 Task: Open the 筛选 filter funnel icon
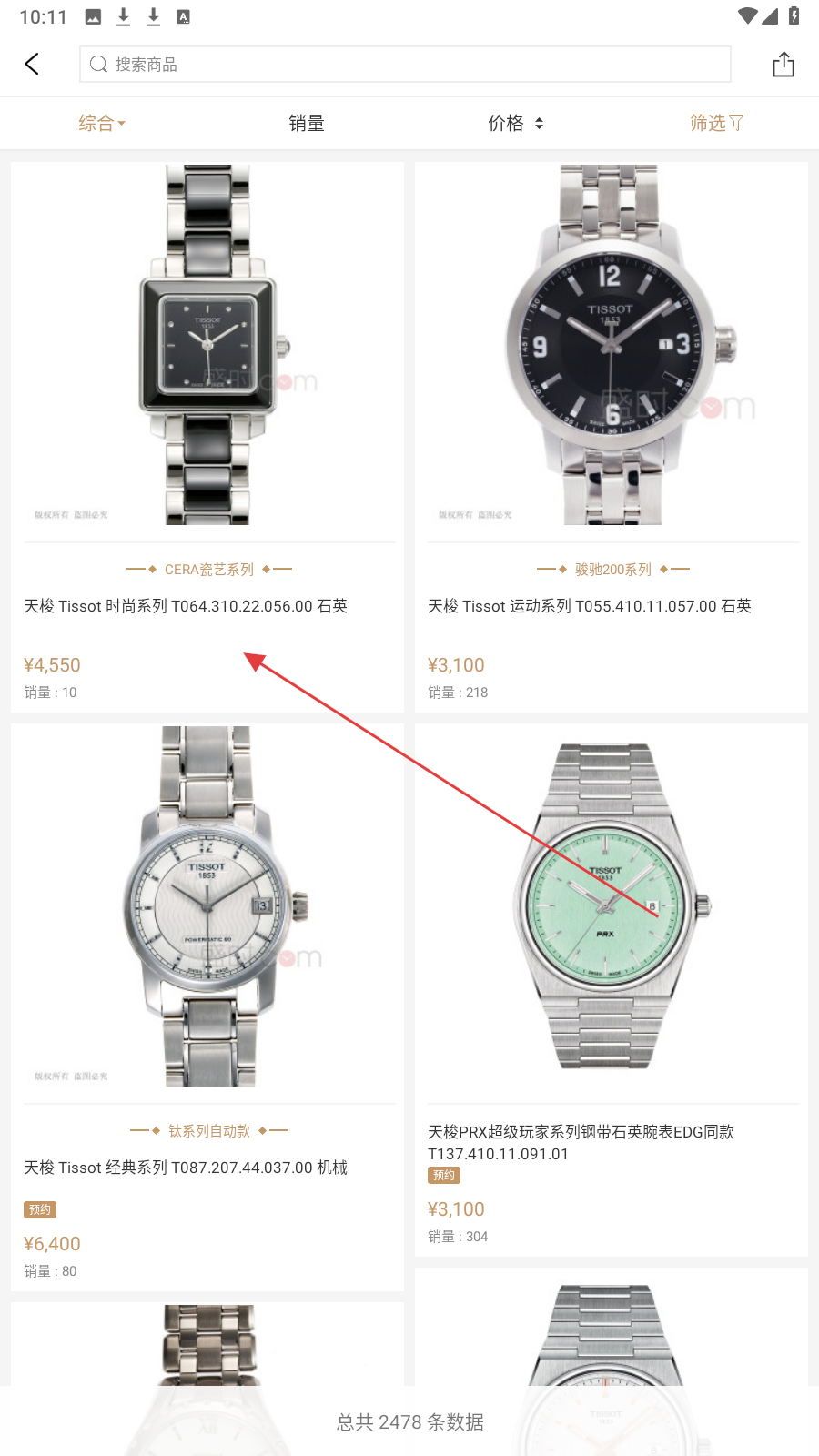click(x=736, y=123)
